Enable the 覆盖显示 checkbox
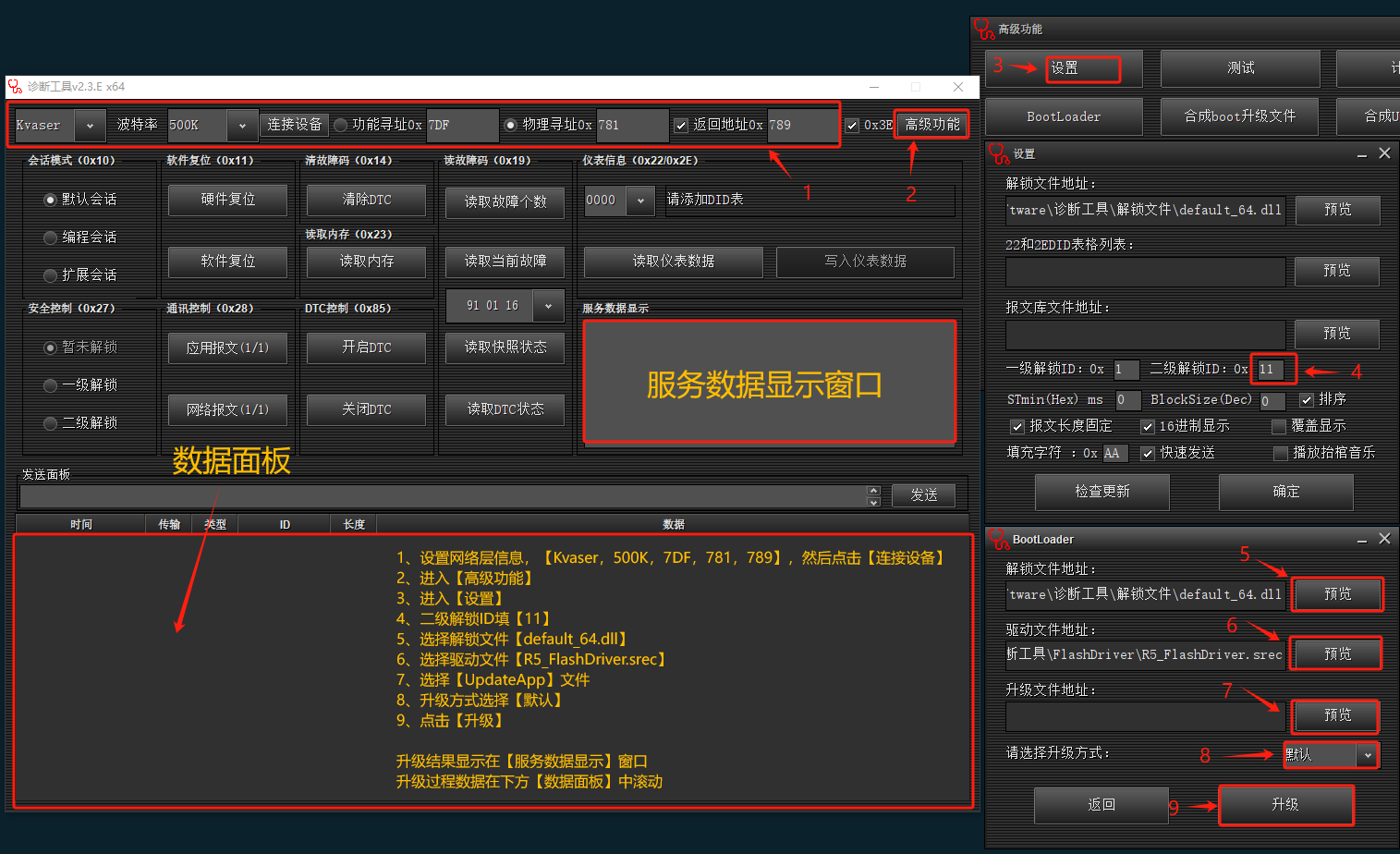This screenshot has height=854, width=1400. [x=1279, y=426]
